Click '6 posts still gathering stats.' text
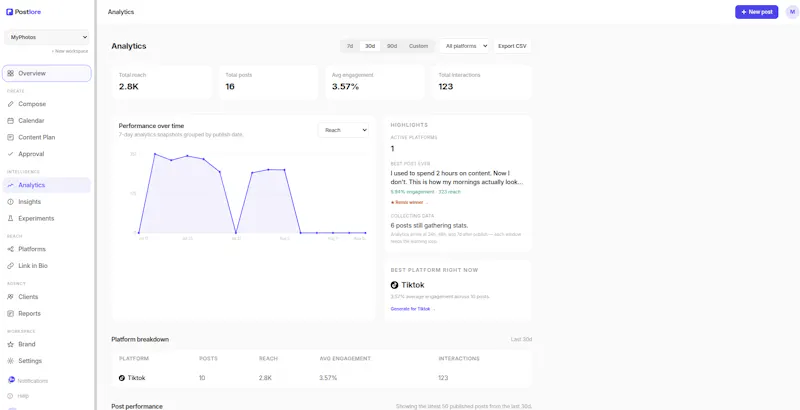The width and height of the screenshot is (800, 410). click(x=429, y=225)
